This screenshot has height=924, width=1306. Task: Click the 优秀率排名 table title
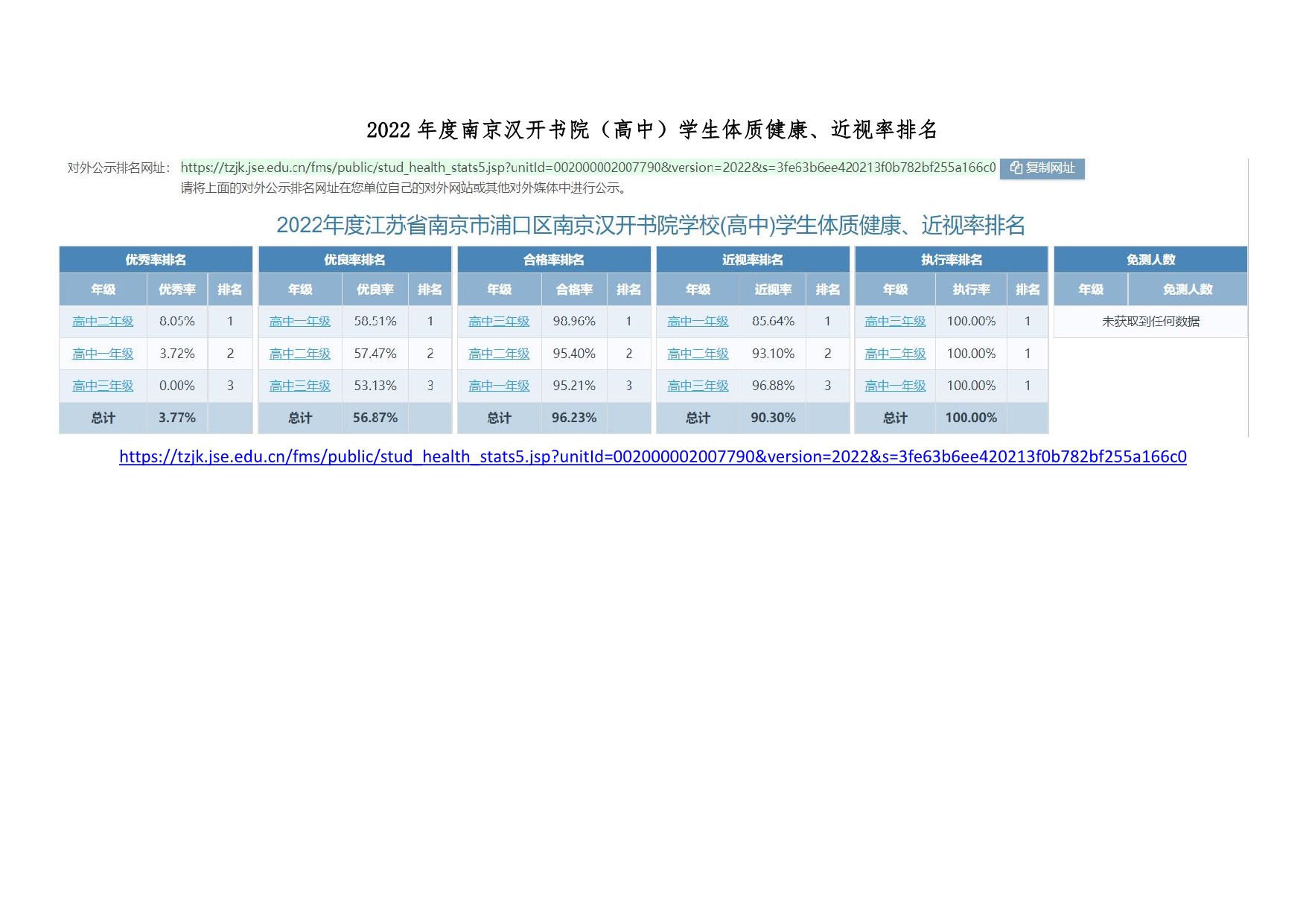pos(156,260)
